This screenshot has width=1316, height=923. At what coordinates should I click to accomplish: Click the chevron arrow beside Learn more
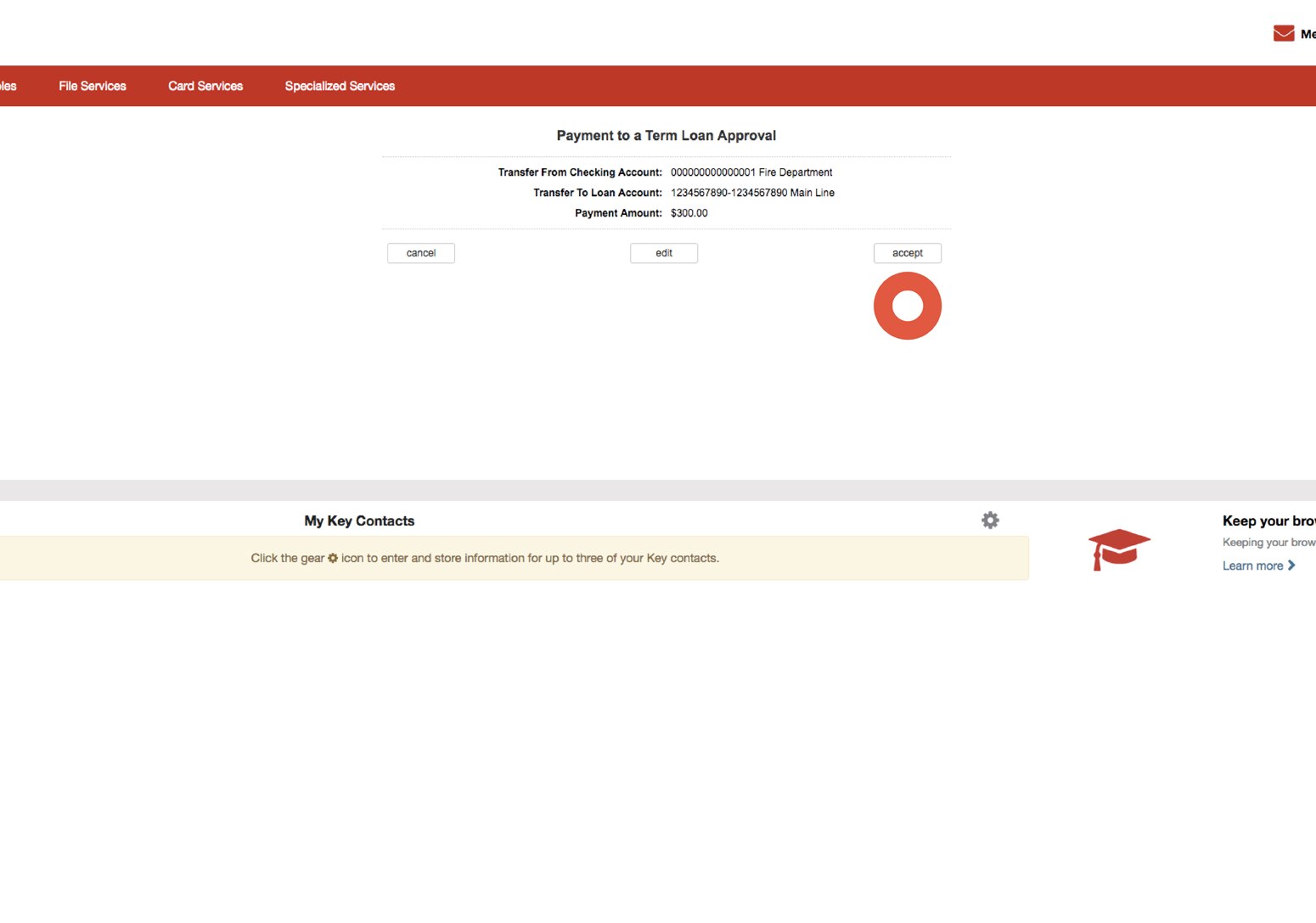coord(1292,565)
